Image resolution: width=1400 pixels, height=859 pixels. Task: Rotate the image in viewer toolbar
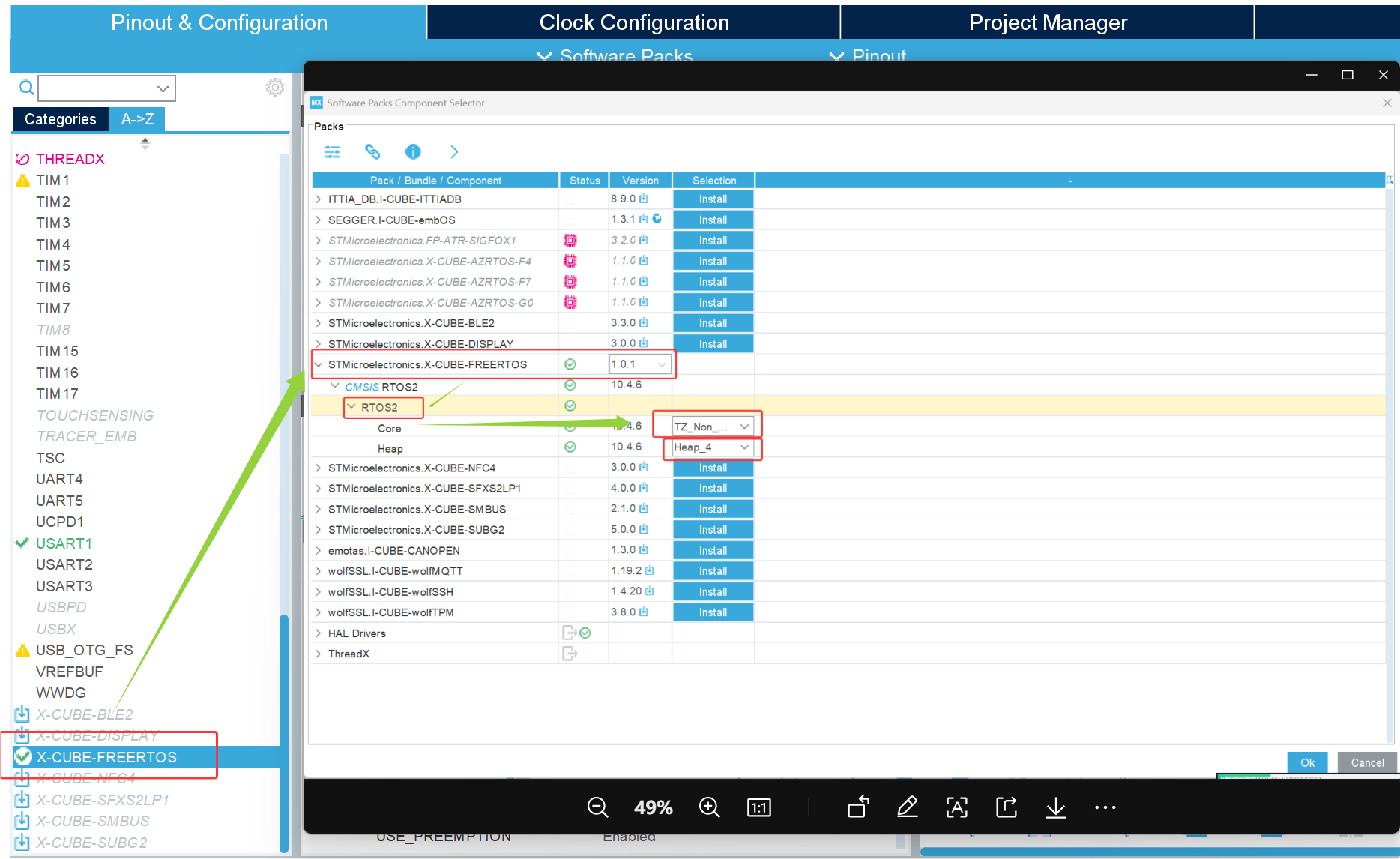[858, 807]
